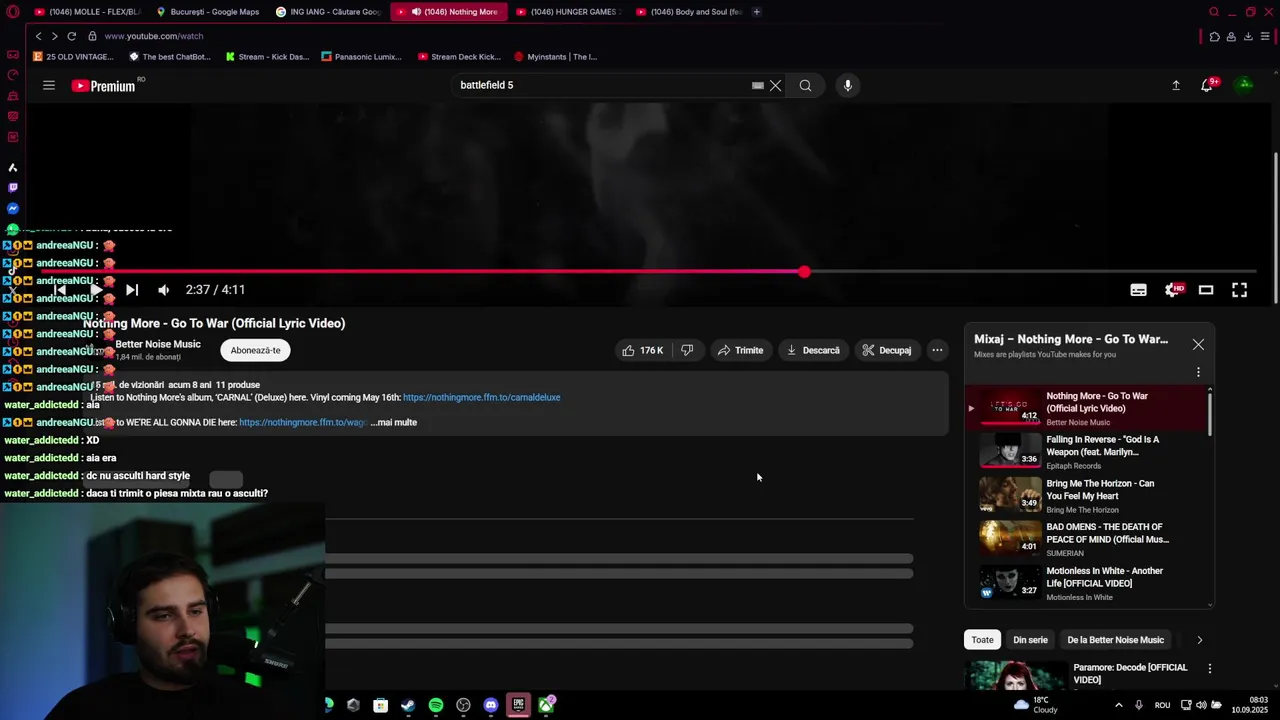Switch to ING IANG Google search tab

coord(328,12)
